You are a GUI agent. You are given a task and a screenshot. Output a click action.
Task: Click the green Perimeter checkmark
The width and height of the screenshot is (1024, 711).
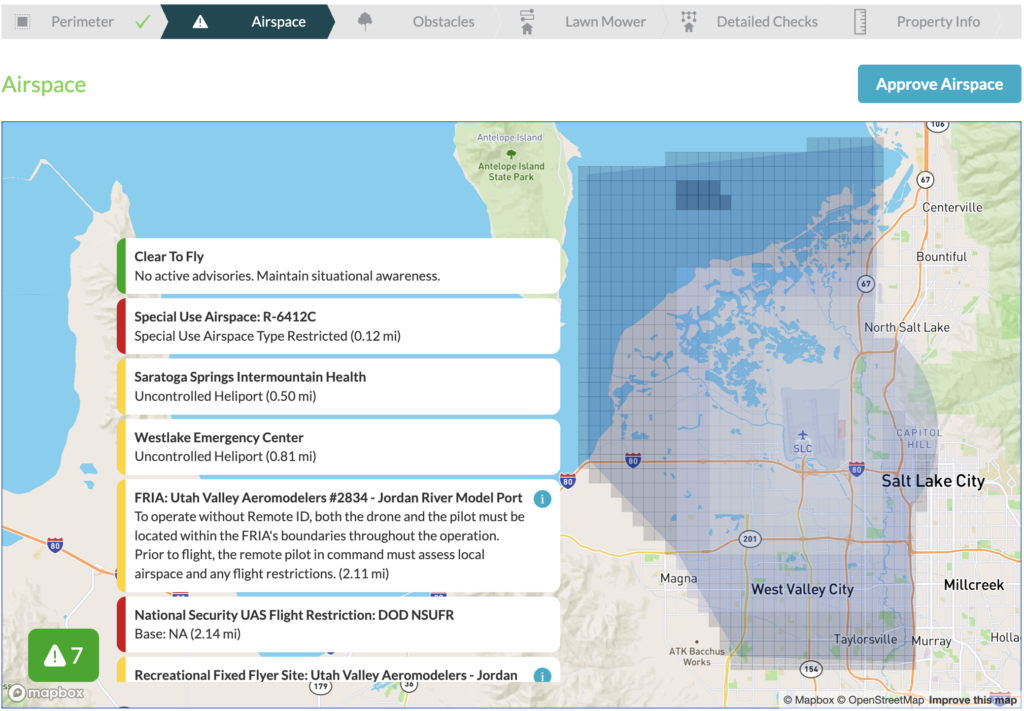point(142,22)
